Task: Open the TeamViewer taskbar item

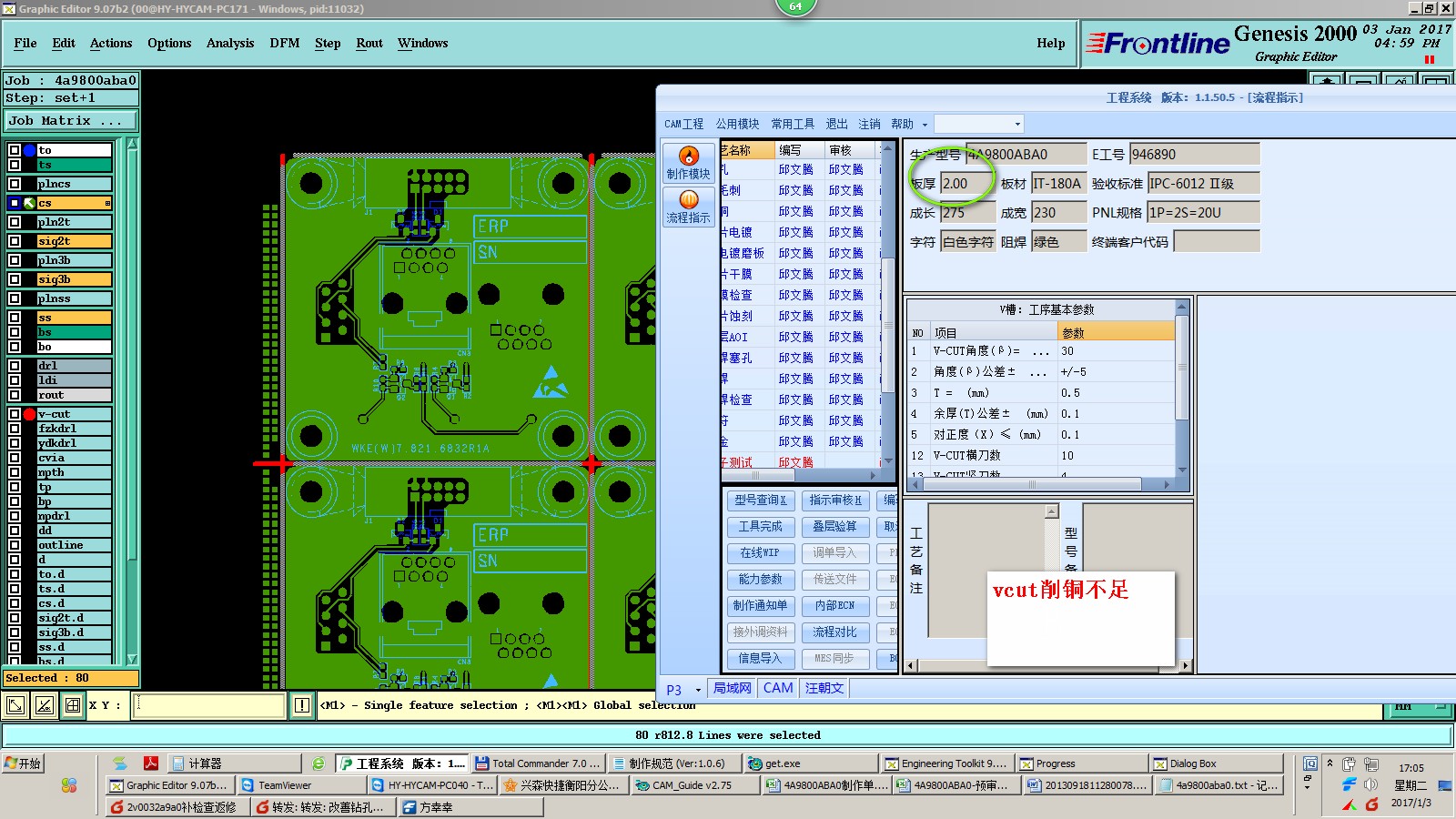Action: coord(301,784)
